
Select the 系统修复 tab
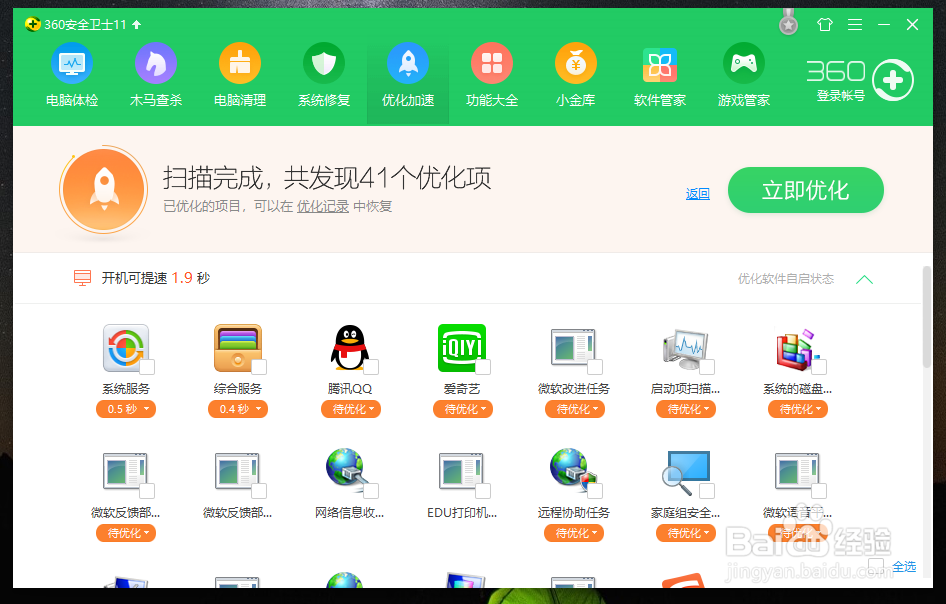pyautogui.click(x=324, y=75)
